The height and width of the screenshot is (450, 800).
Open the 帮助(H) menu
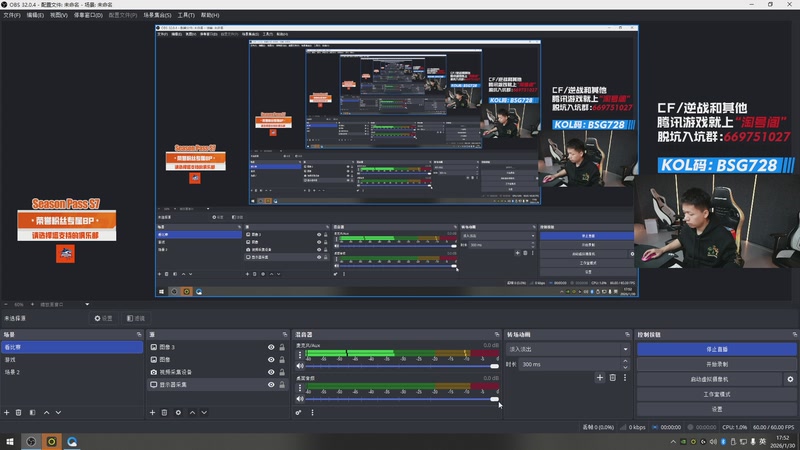tap(210, 15)
